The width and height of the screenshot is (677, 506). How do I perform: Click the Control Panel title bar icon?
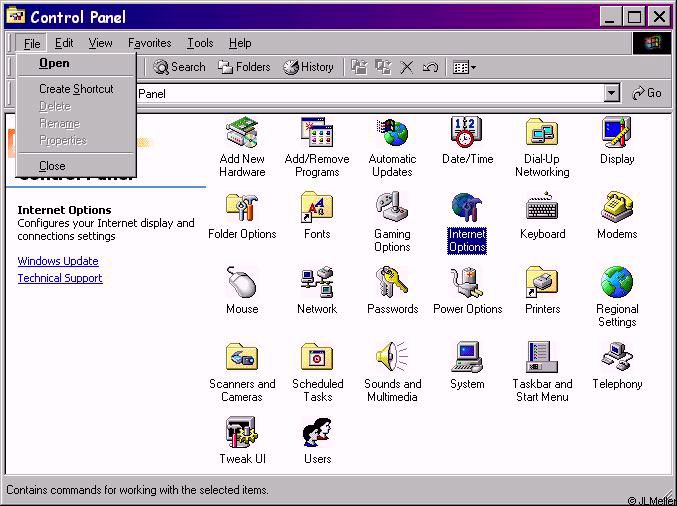click(16, 16)
